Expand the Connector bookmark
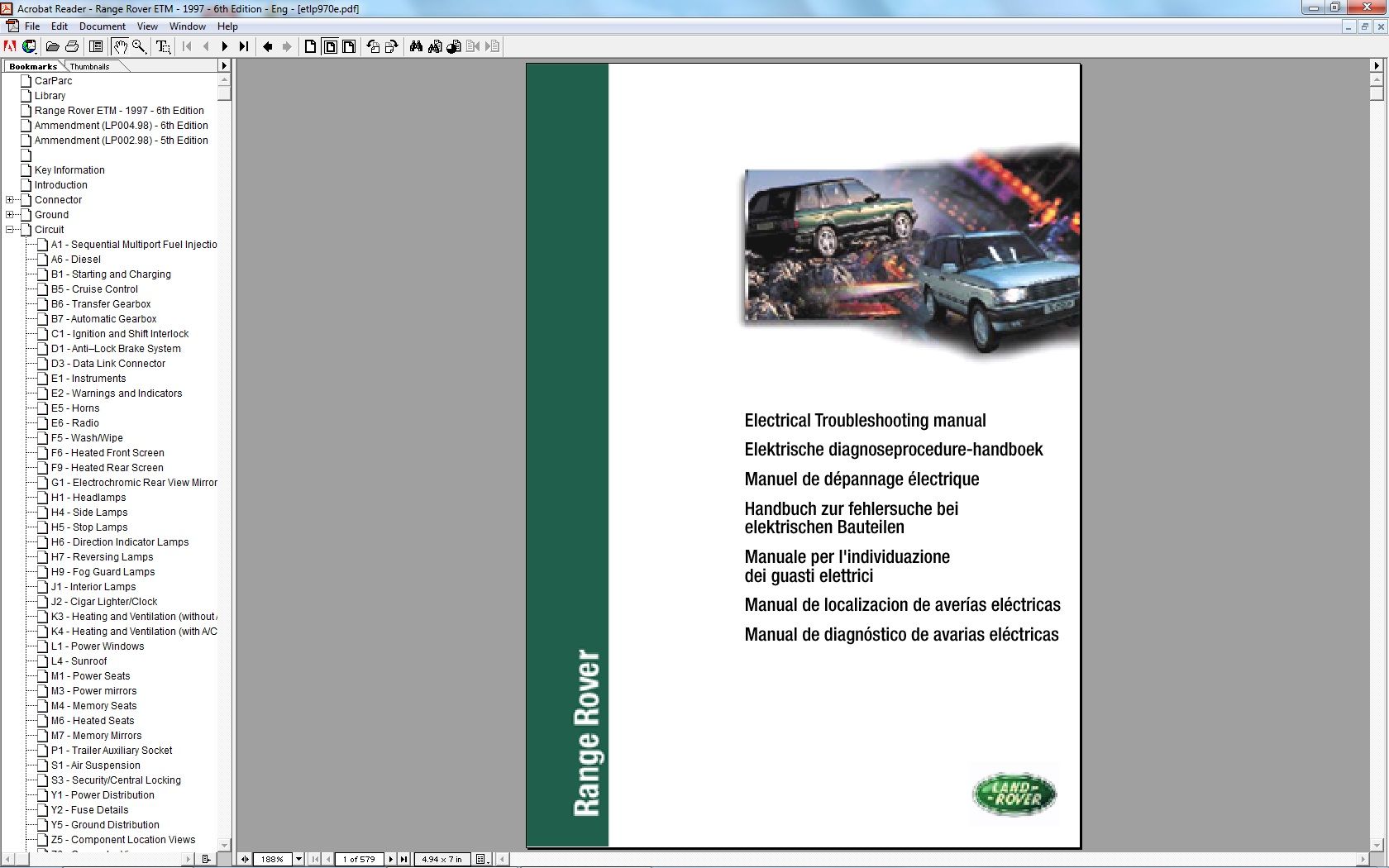Image resolution: width=1389 pixels, height=868 pixels. point(10,199)
